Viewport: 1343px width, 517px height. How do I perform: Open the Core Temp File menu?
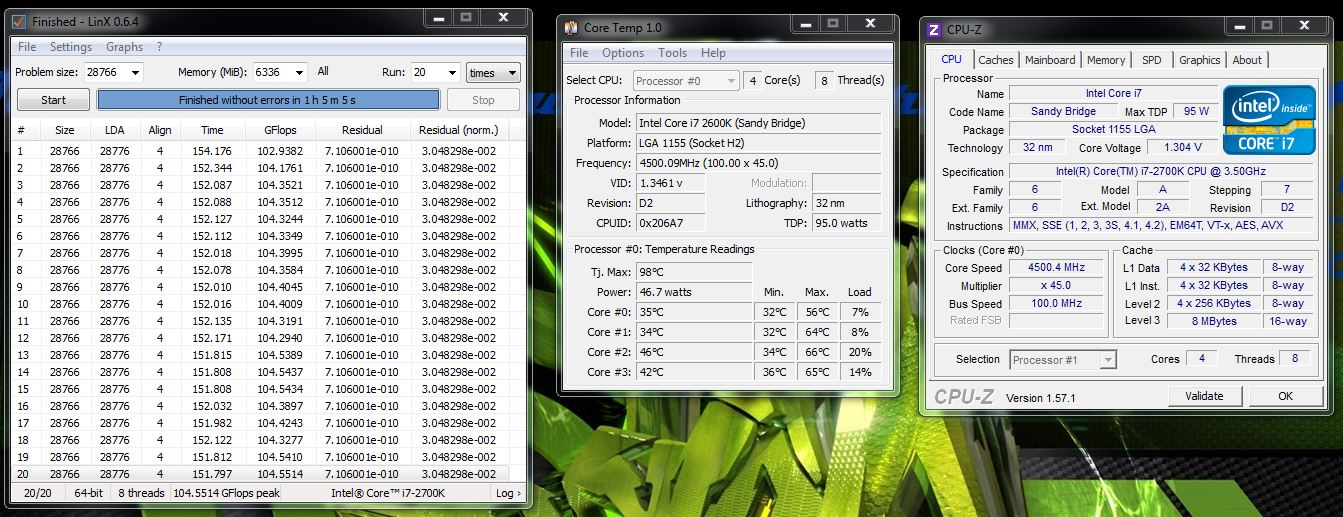(x=579, y=53)
